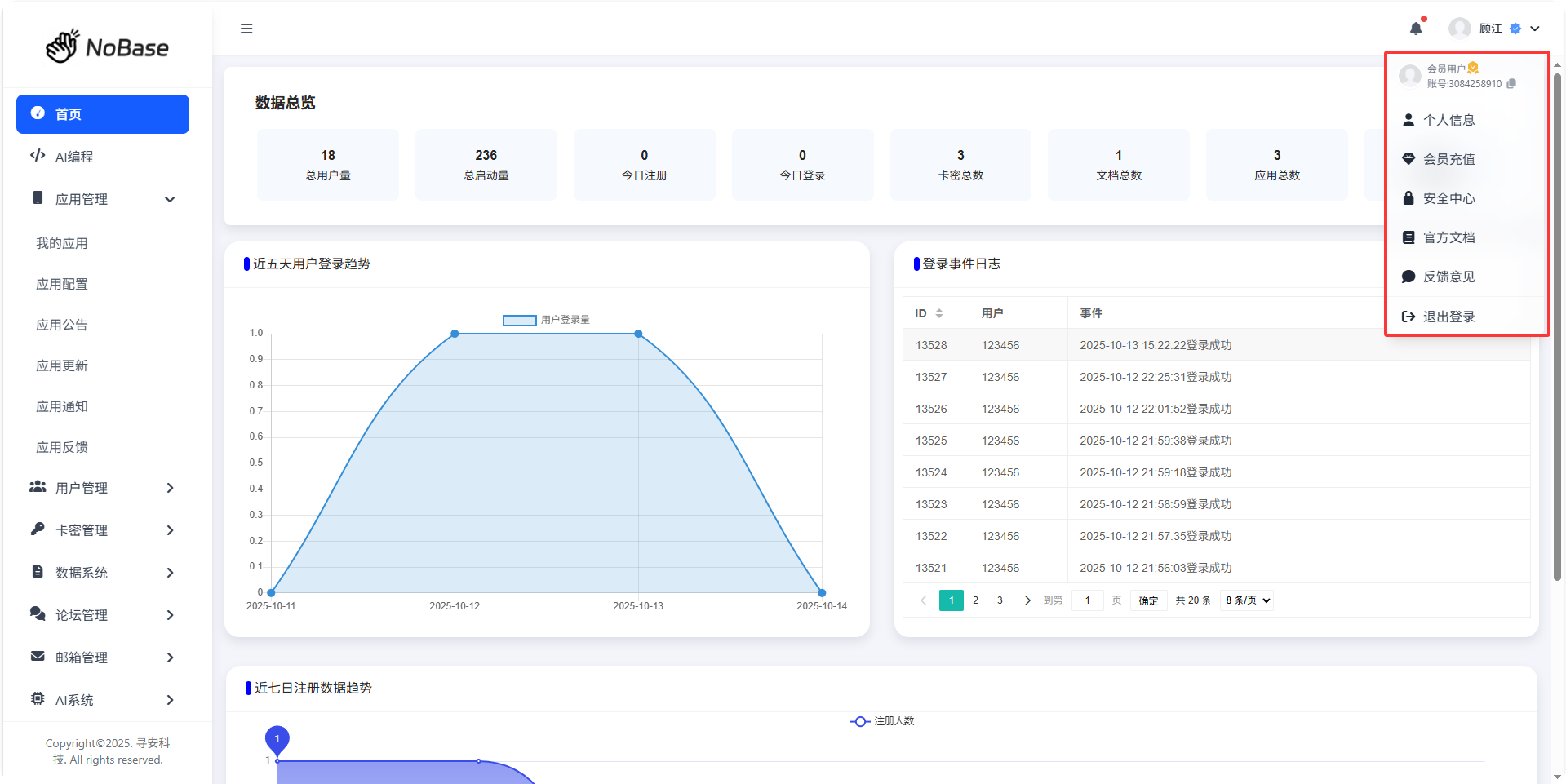Screen dimensions: 1566x784
Task: Click the notification bell icon
Action: click(x=1416, y=29)
